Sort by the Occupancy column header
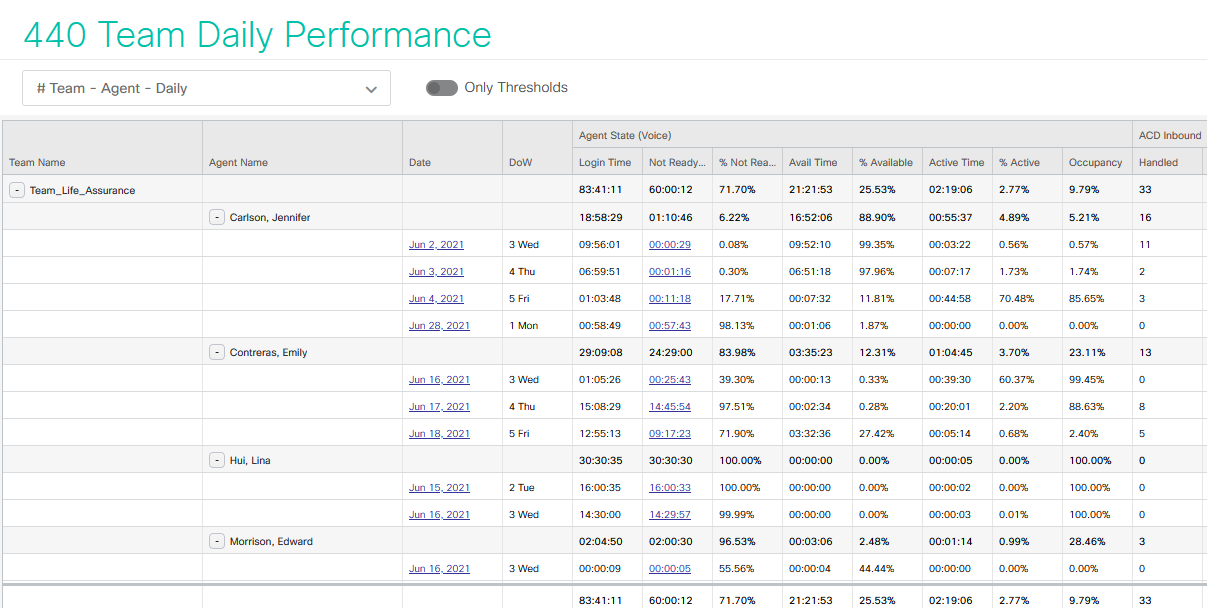 coord(1096,162)
